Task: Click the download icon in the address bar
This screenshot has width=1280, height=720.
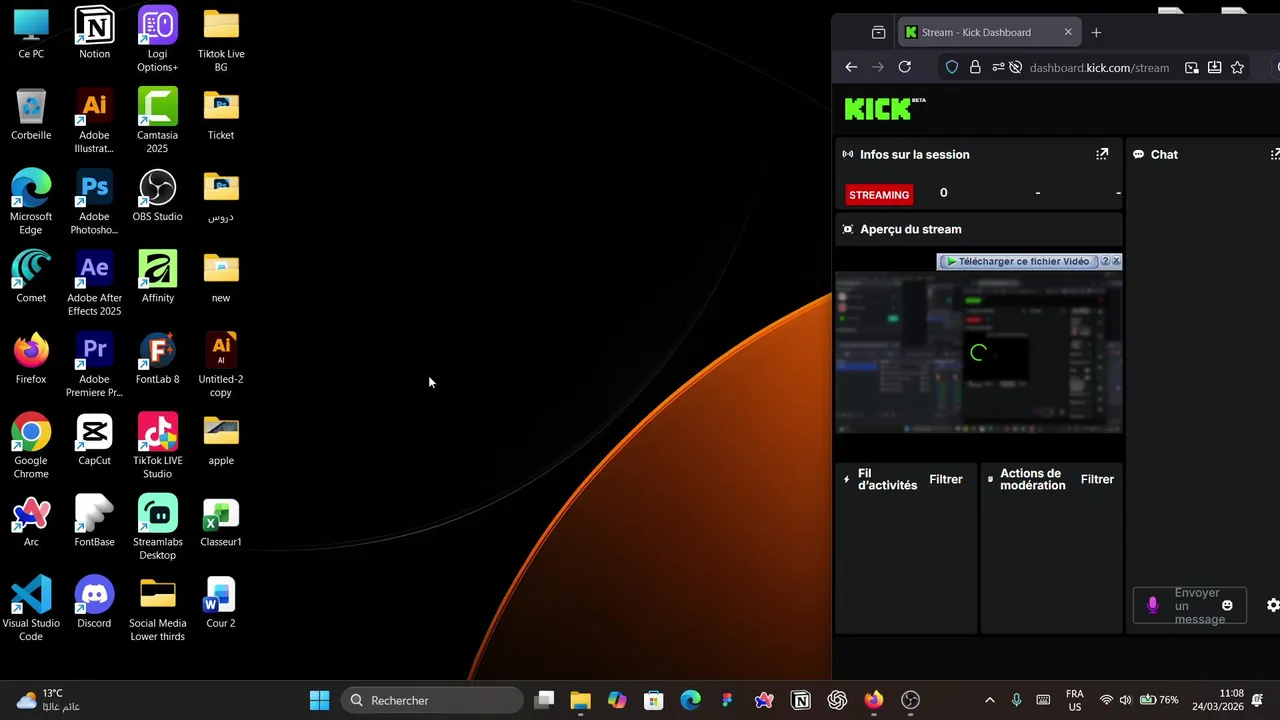Action: [x=1214, y=67]
